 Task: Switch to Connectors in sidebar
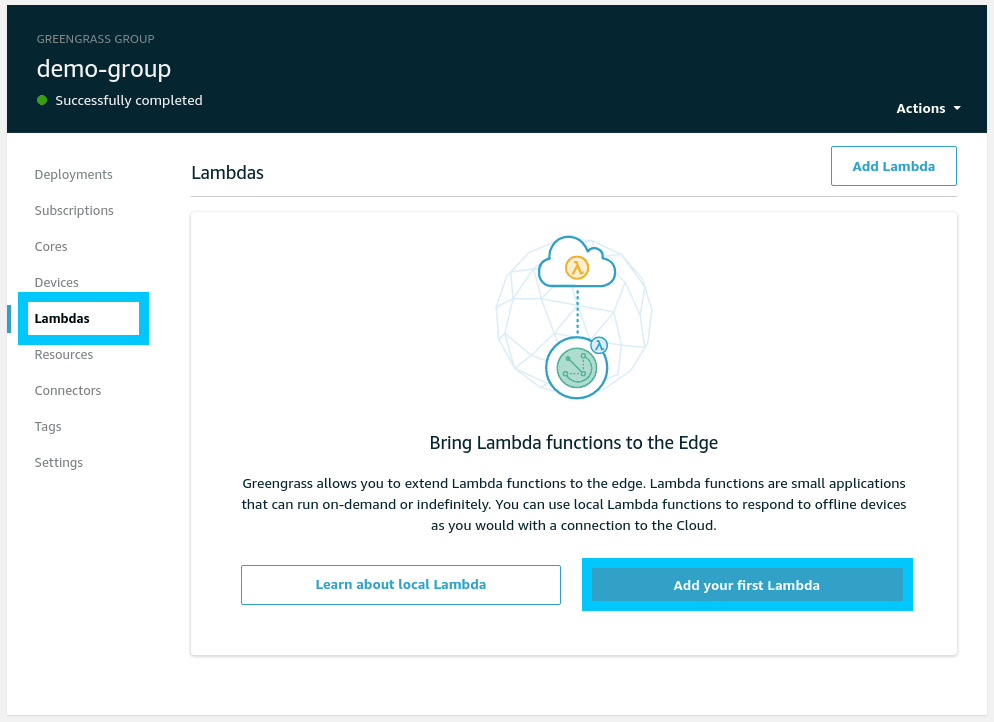(67, 390)
